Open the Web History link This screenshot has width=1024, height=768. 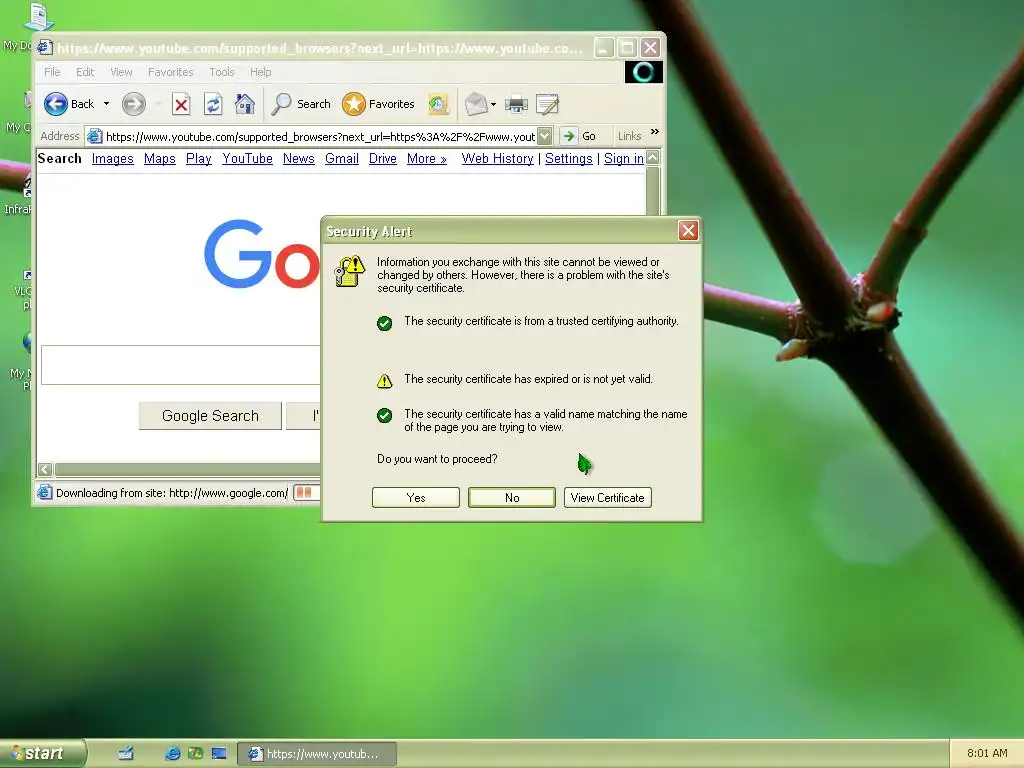tap(498, 159)
